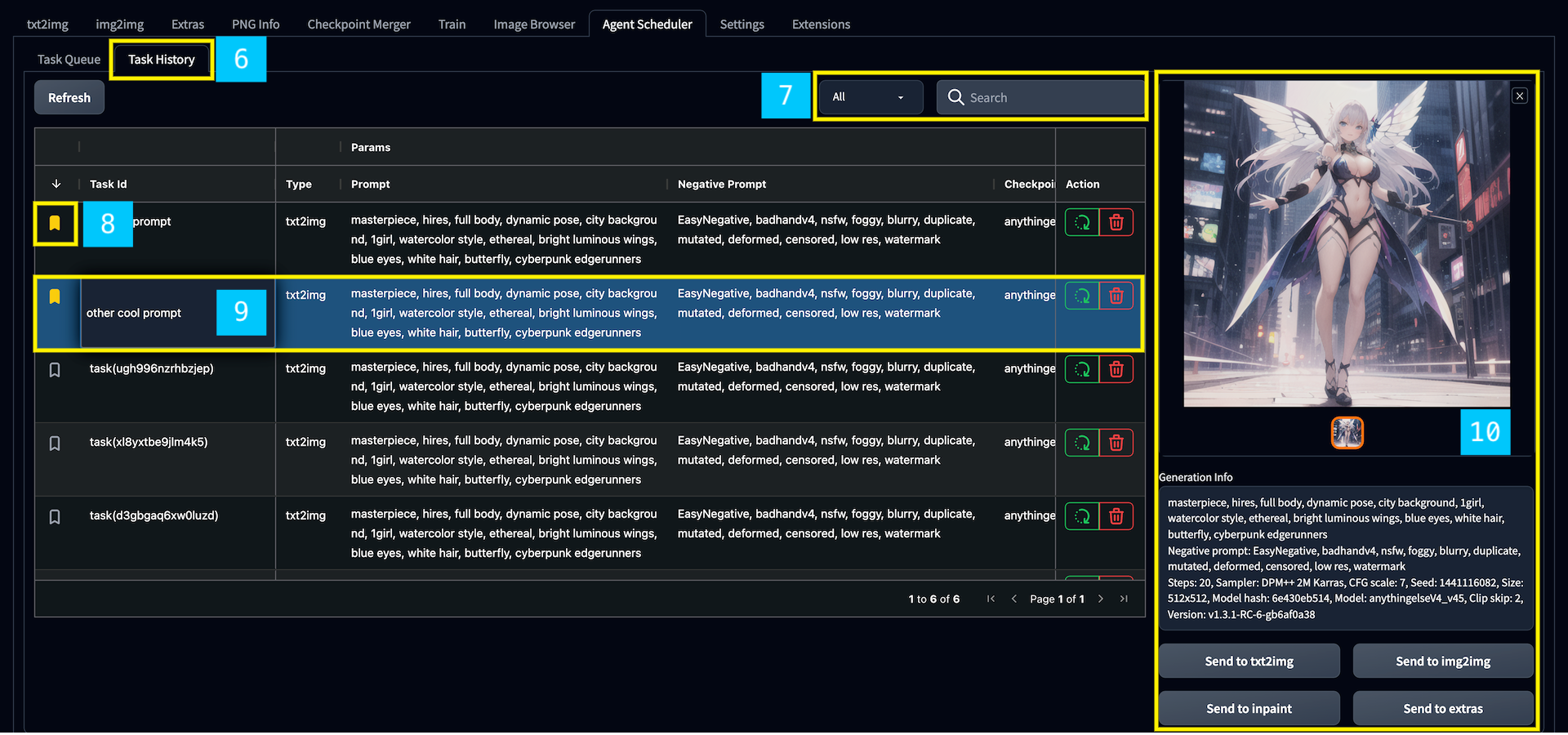Click the search magnifier icon

955,97
